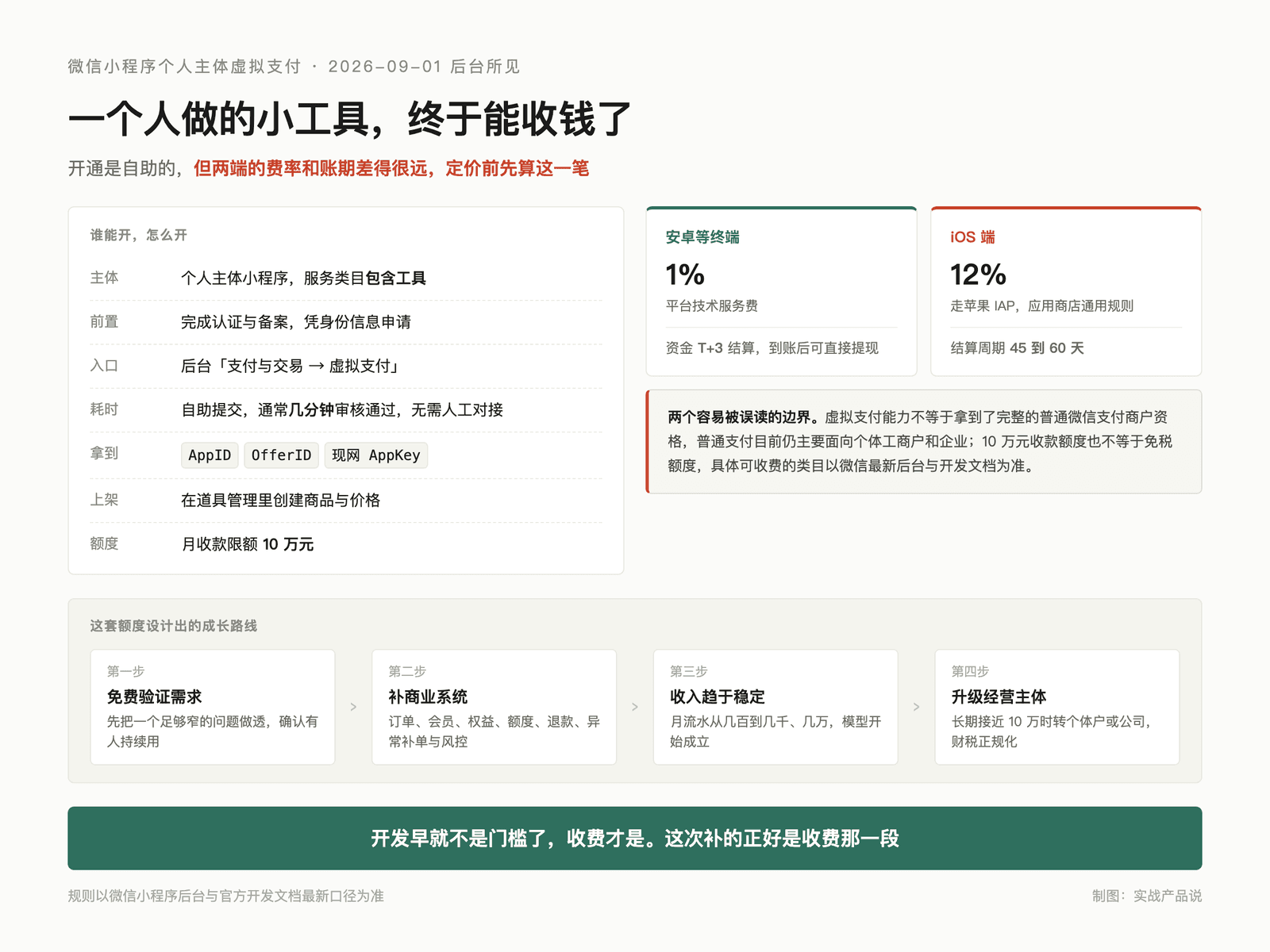This screenshot has height=952, width=1270.
Task: Click the 入口 row label
Action: click(x=104, y=366)
